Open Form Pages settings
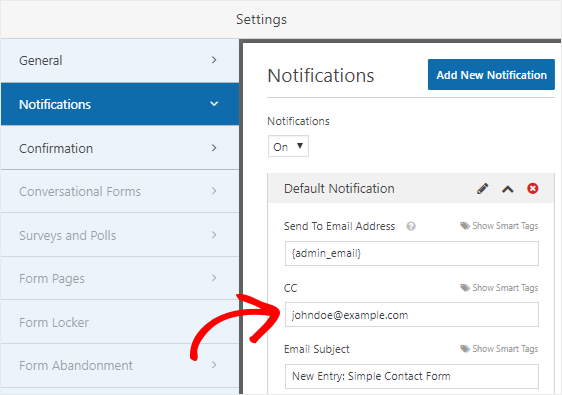Screen dimensions: 562x395 tap(120, 279)
